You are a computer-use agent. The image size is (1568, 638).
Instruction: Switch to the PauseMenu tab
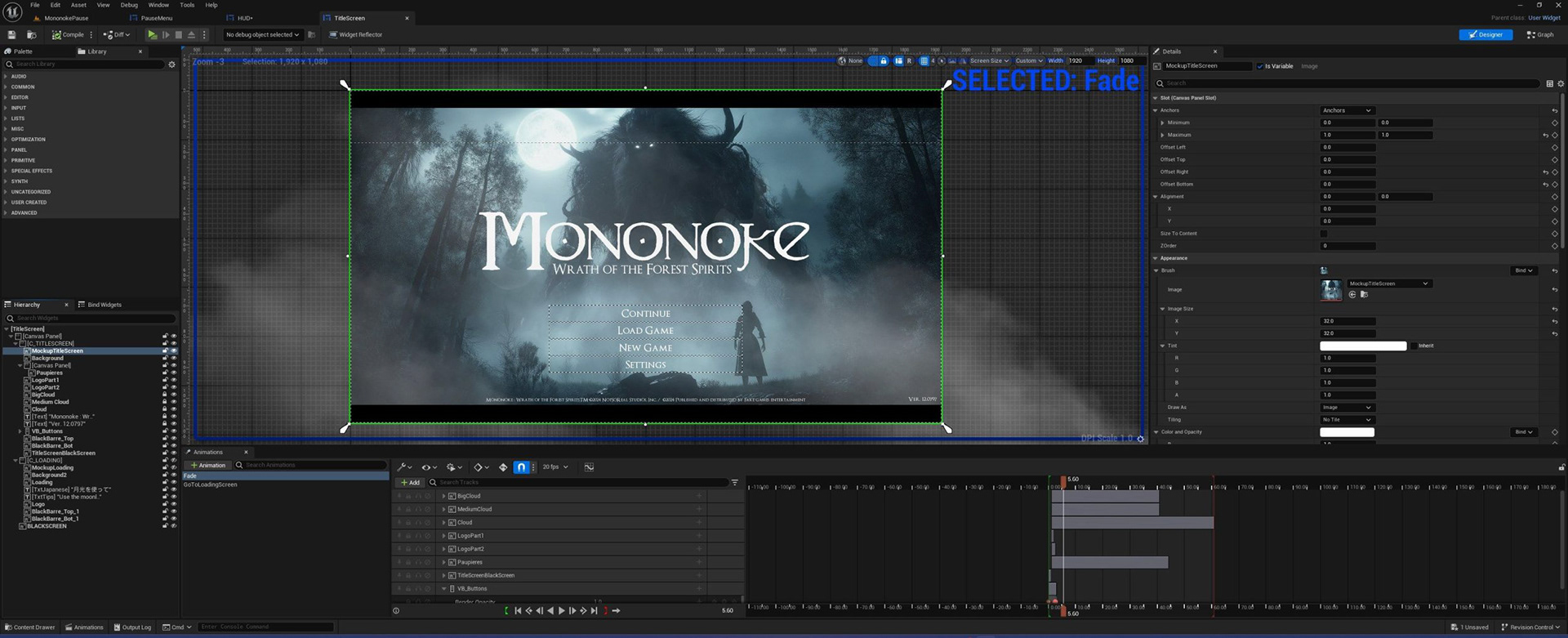[x=156, y=18]
